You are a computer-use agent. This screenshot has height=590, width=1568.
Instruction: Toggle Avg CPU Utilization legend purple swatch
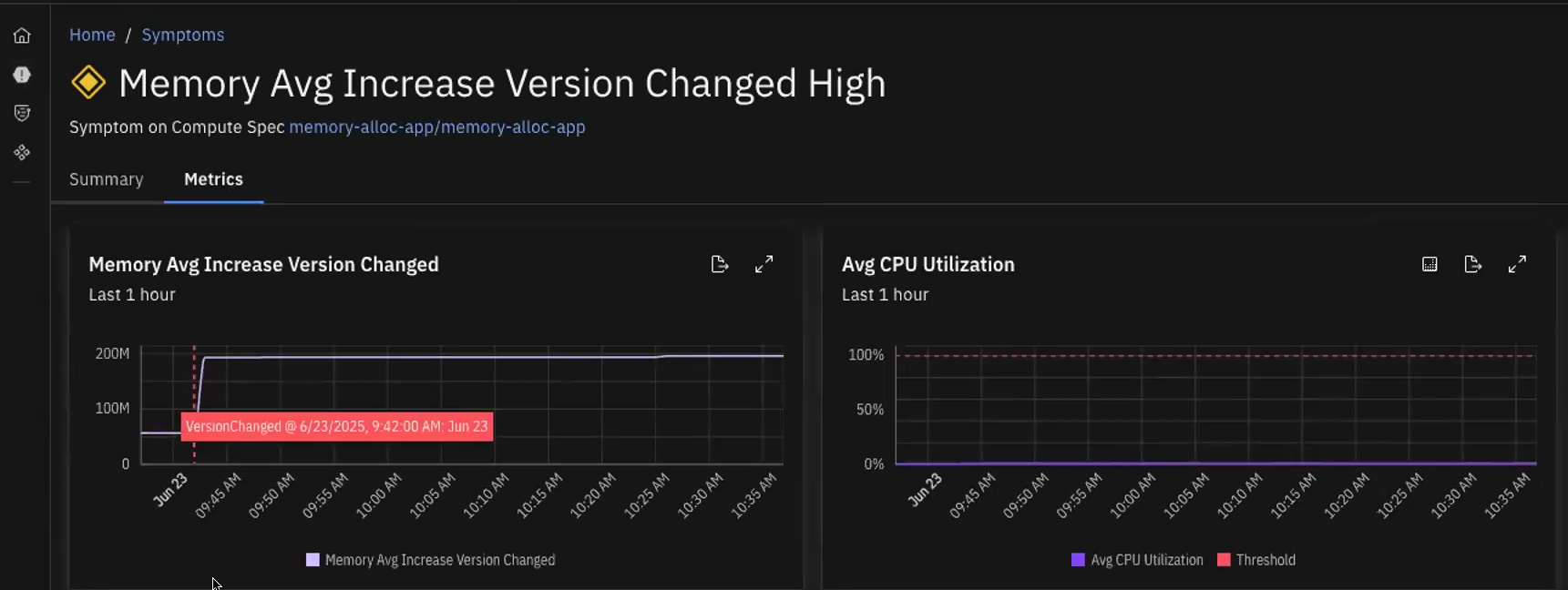click(1078, 560)
